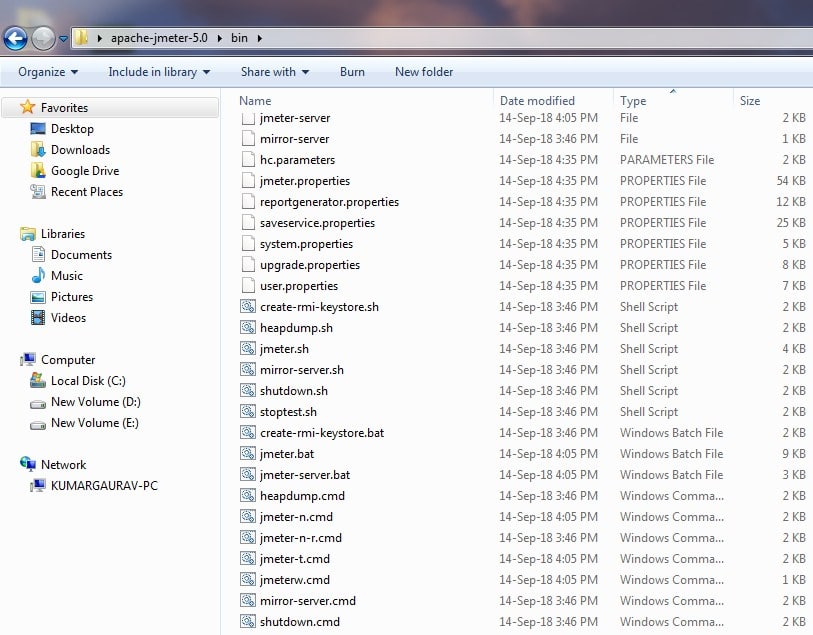The image size is (813, 635).
Task: Select heapdump.sh script icon
Action: pos(248,327)
